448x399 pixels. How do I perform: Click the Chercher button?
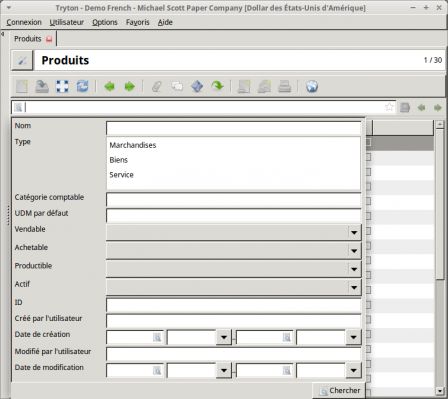[339, 391]
